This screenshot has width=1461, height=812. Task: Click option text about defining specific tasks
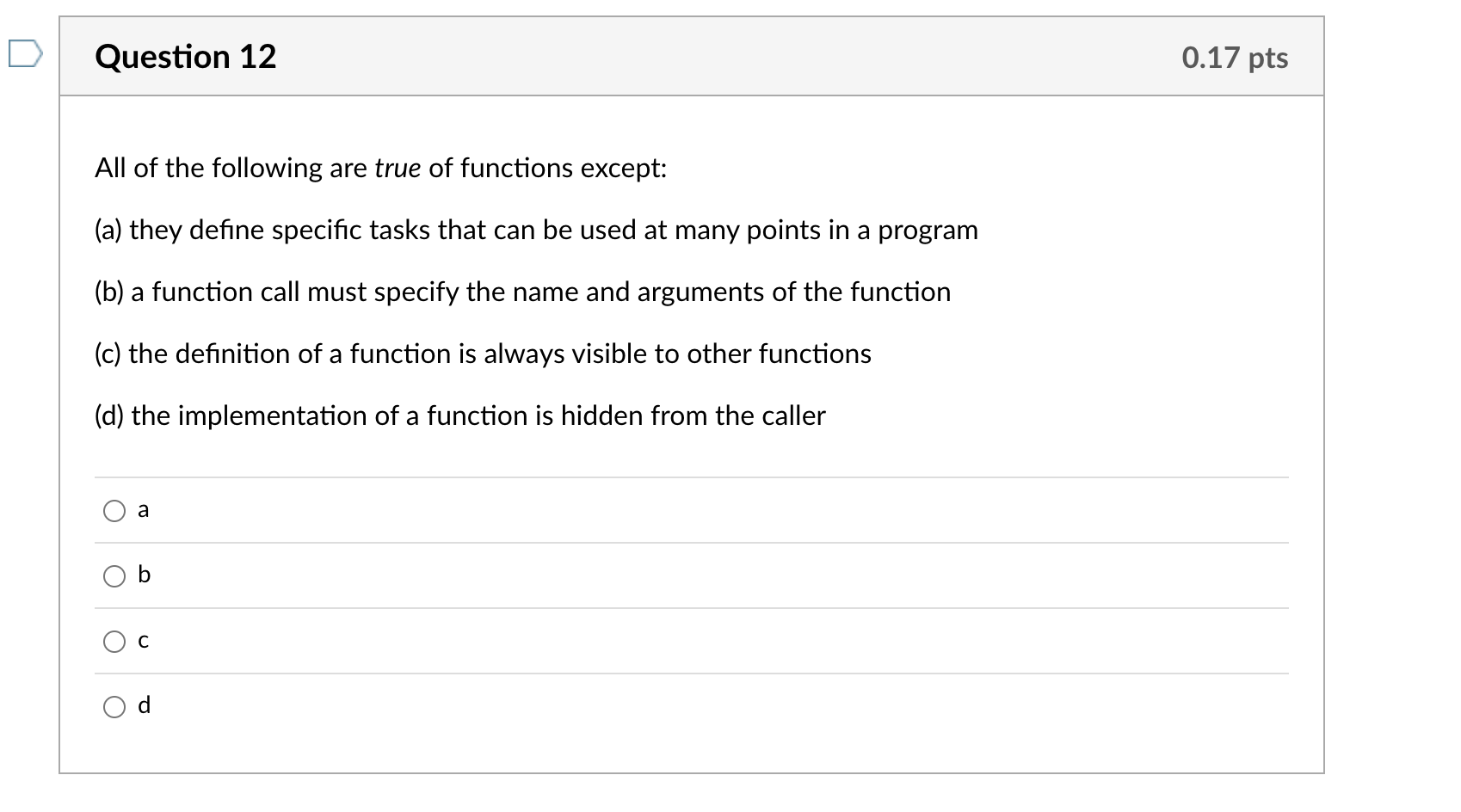click(535, 230)
